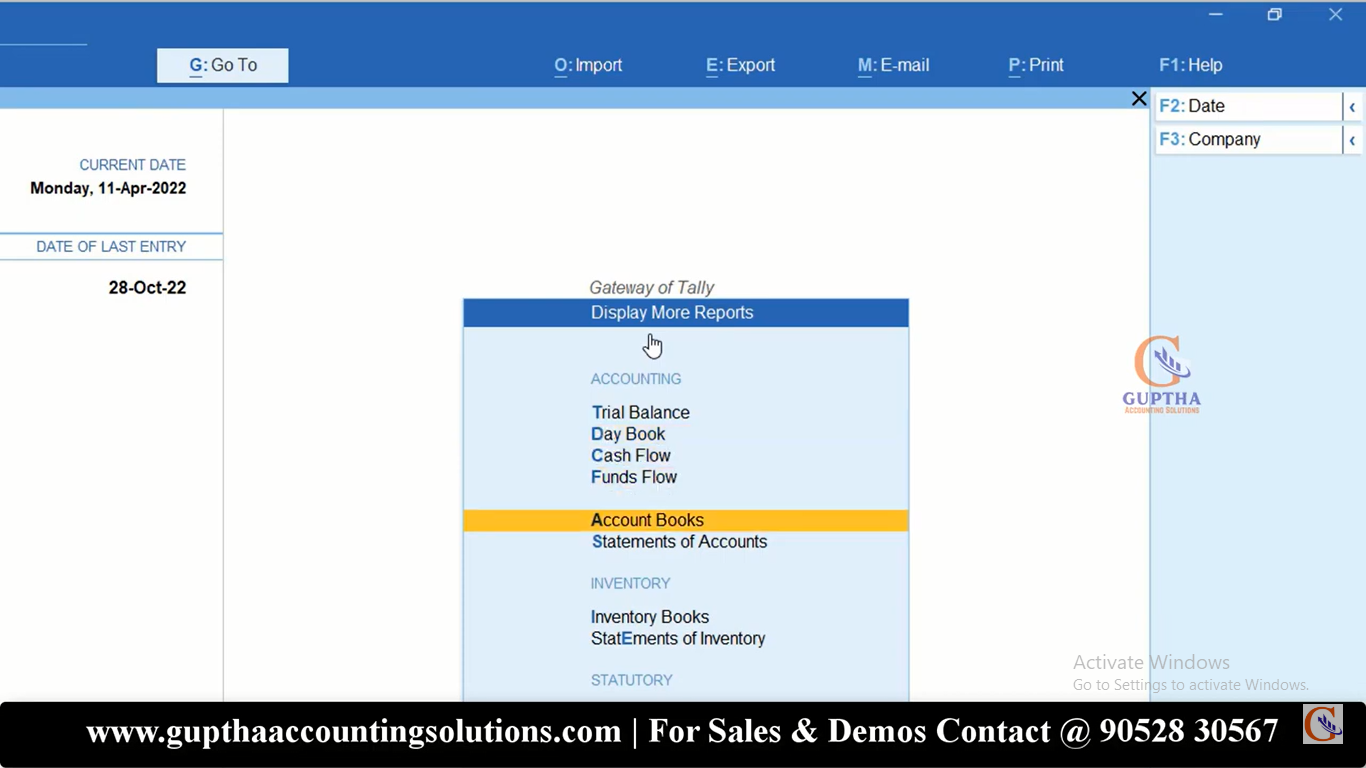Click the ACCOUNTING section heading
Viewport: 1366px width, 768px height.
pos(636,379)
